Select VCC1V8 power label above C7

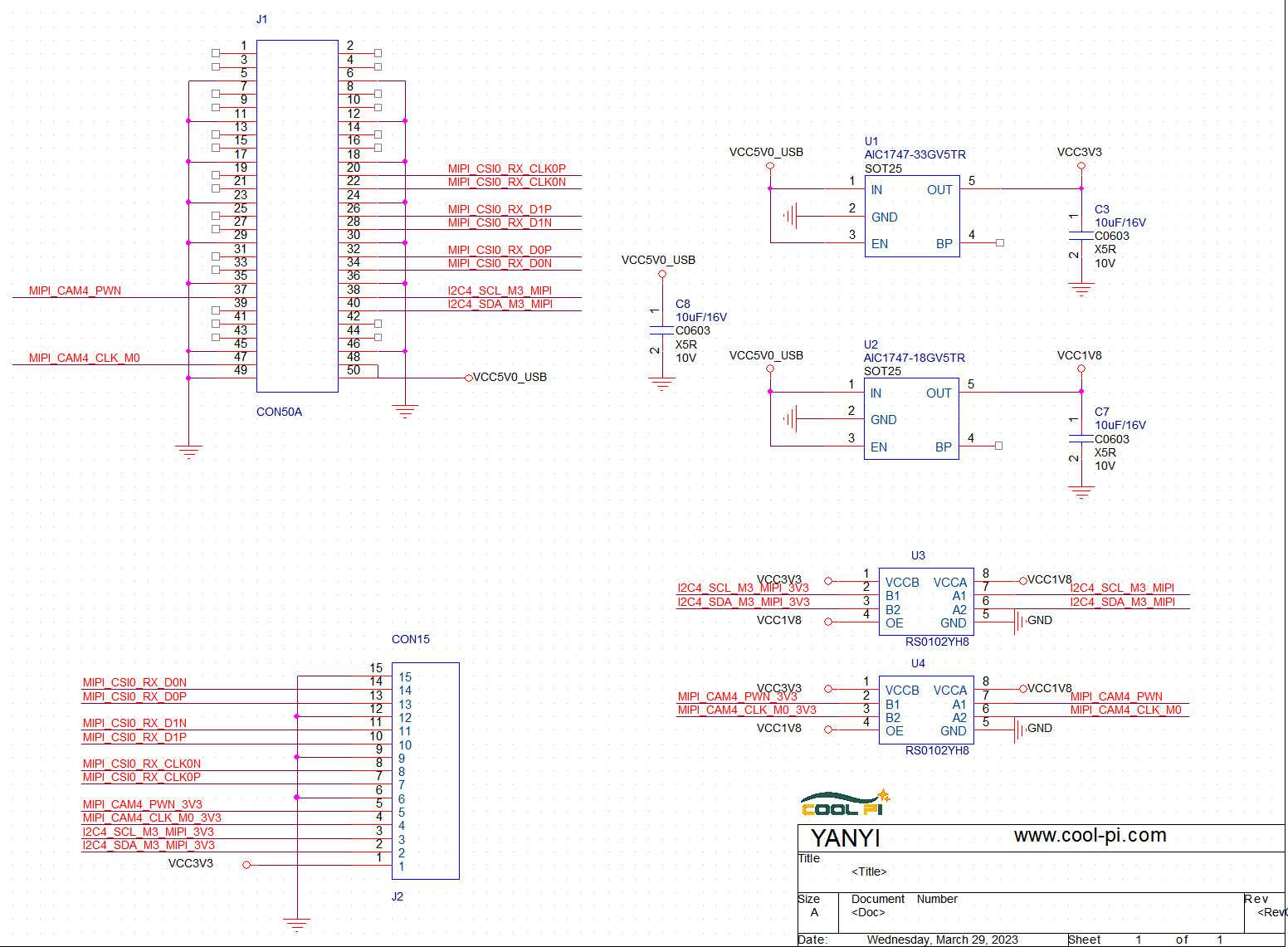point(1080,355)
